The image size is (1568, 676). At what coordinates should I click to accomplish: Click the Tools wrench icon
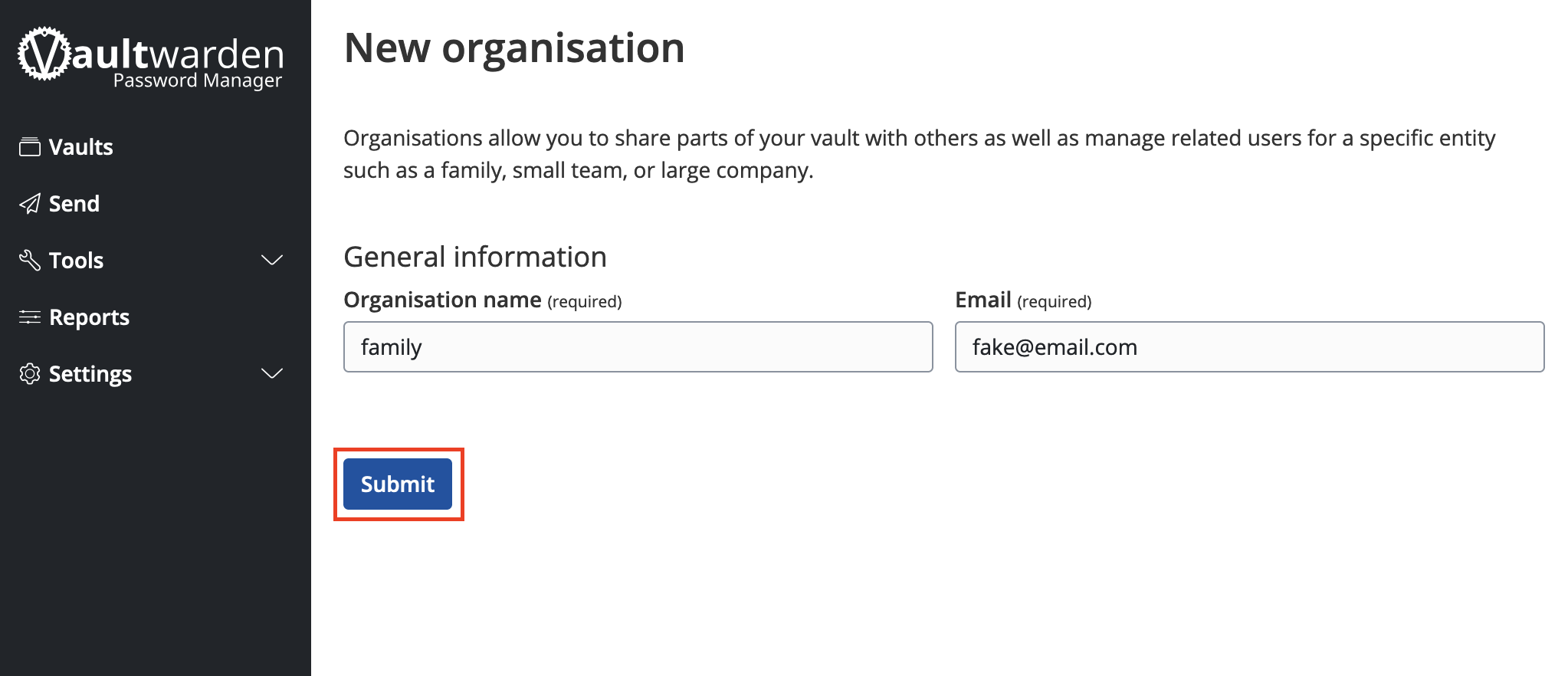(x=30, y=260)
